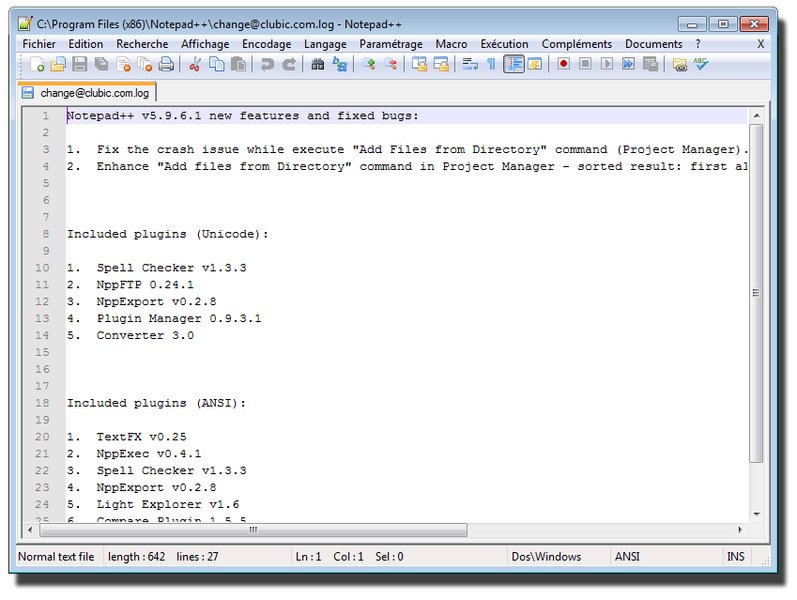Click the text 'Included plugins (Unicode):'
The width and height of the screenshot is (797, 600).
tap(168, 234)
